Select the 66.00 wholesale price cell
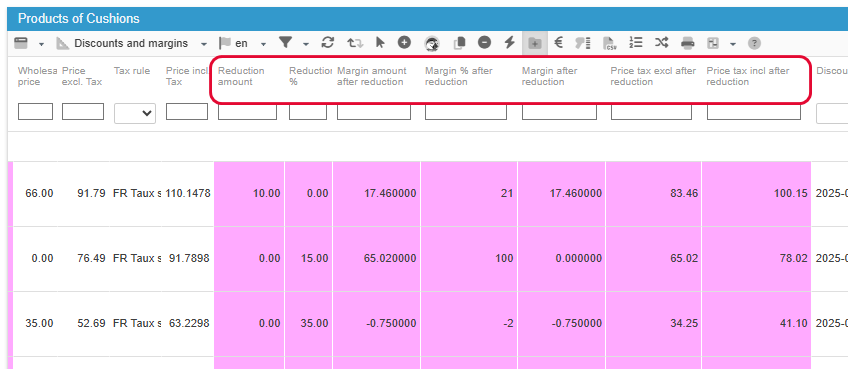The width and height of the screenshot is (848, 369). [x=36, y=194]
